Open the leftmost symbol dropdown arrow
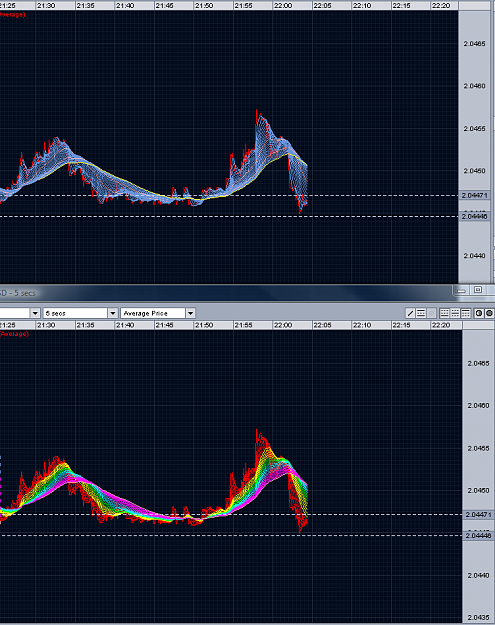The height and width of the screenshot is (625, 495). [35, 313]
